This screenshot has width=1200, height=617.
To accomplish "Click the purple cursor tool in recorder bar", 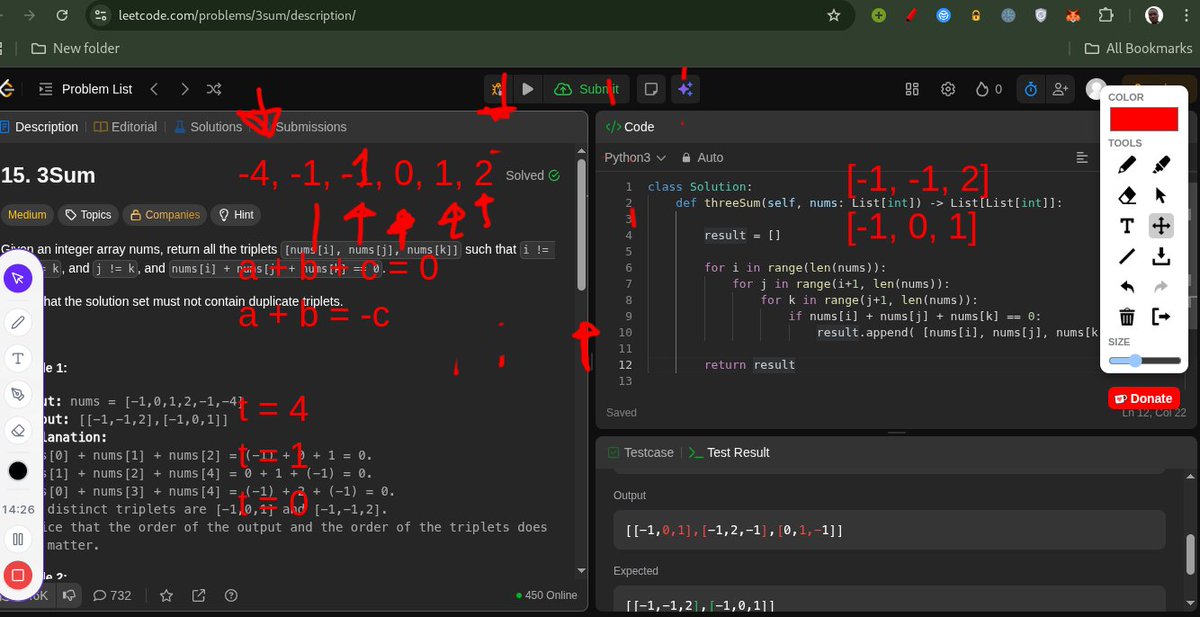I will tap(17, 278).
